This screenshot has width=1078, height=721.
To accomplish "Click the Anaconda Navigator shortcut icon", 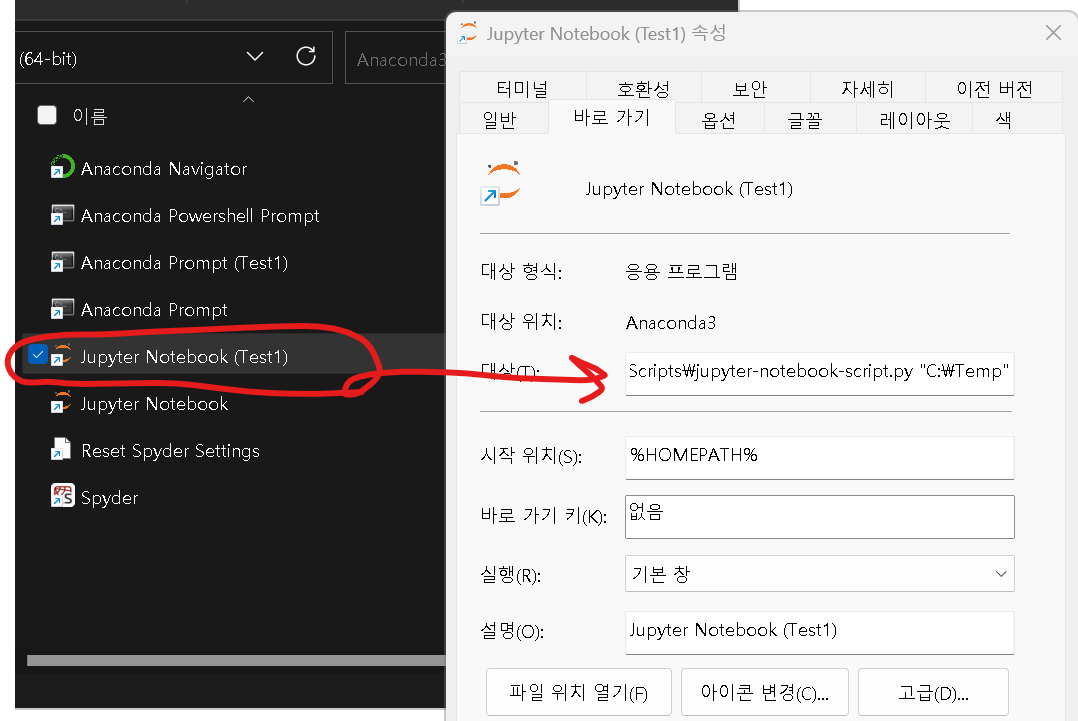I will (62, 167).
